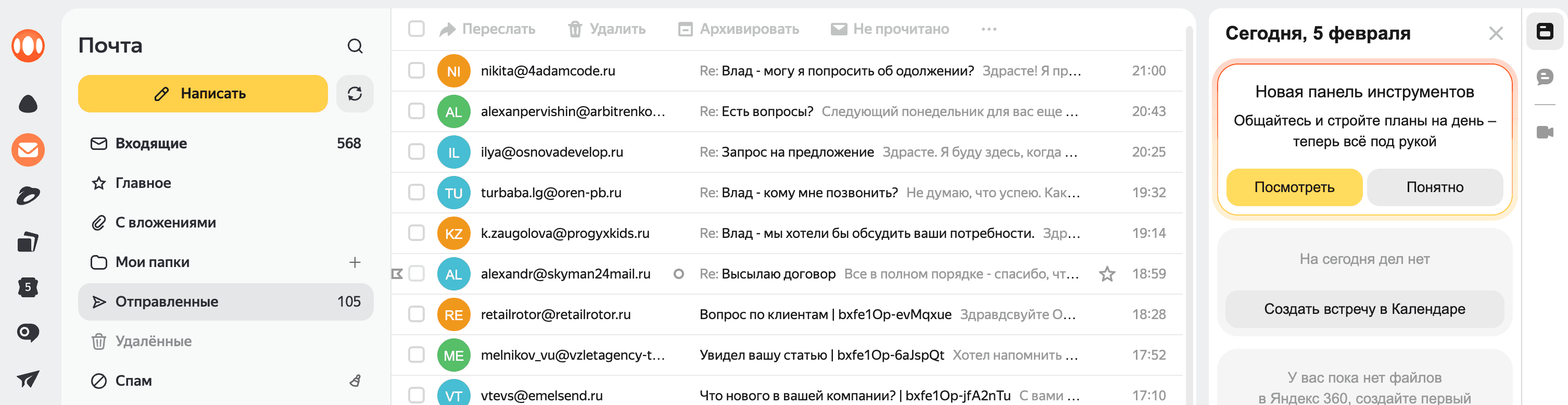Click Переслать in the mail toolbar

pos(488,29)
